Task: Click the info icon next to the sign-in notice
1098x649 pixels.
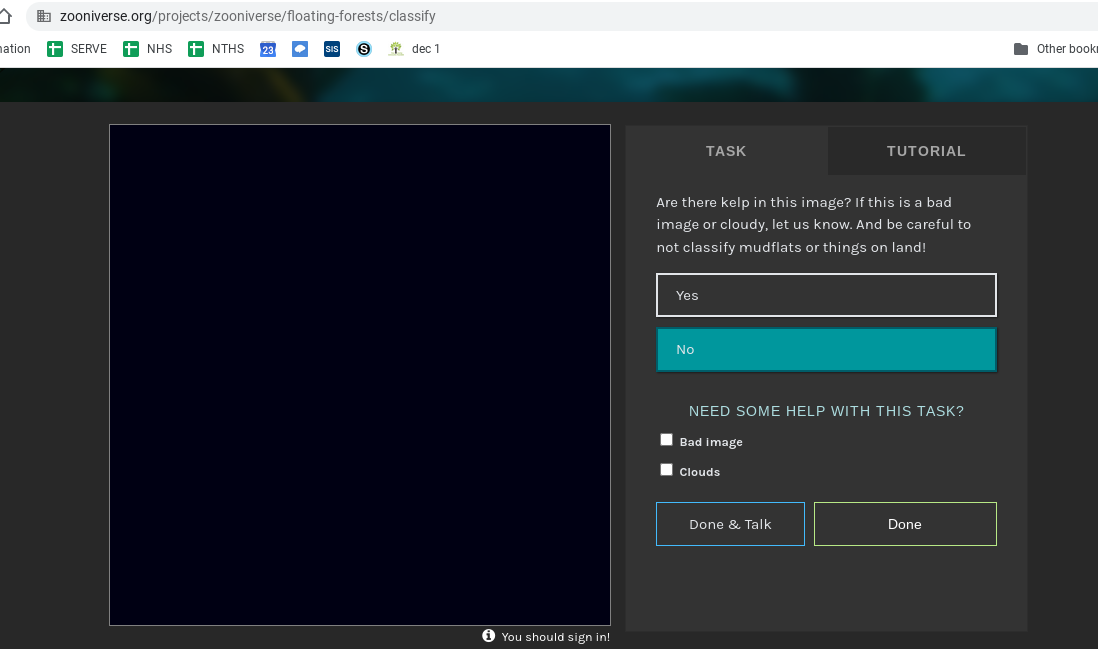Action: click(489, 636)
